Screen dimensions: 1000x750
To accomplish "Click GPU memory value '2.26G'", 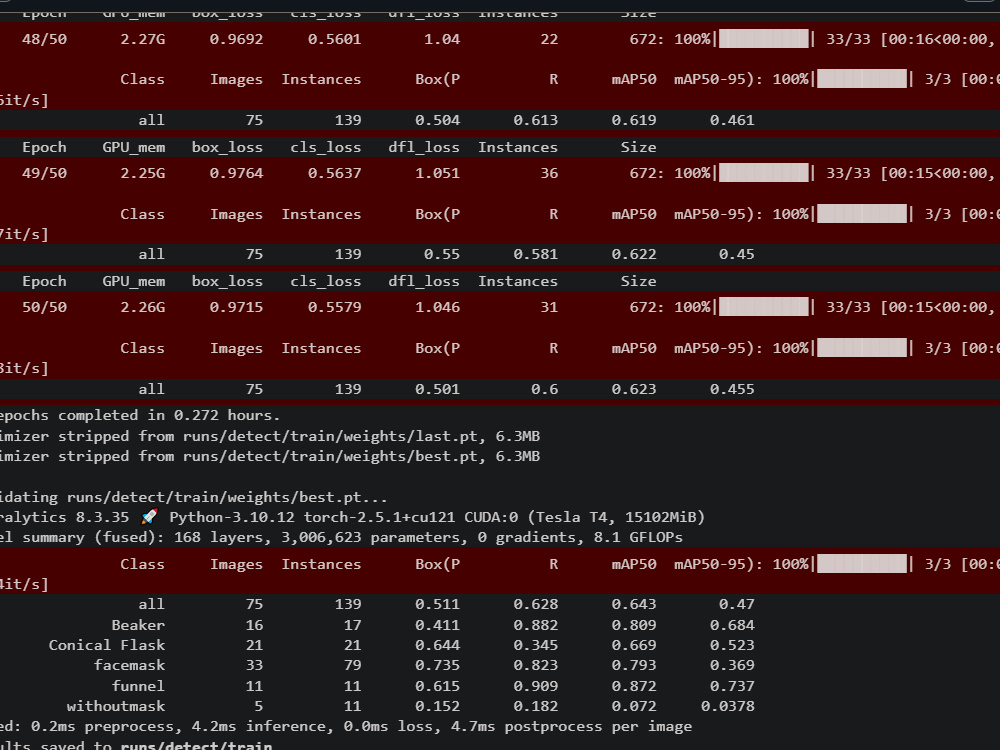I will tap(143, 307).
